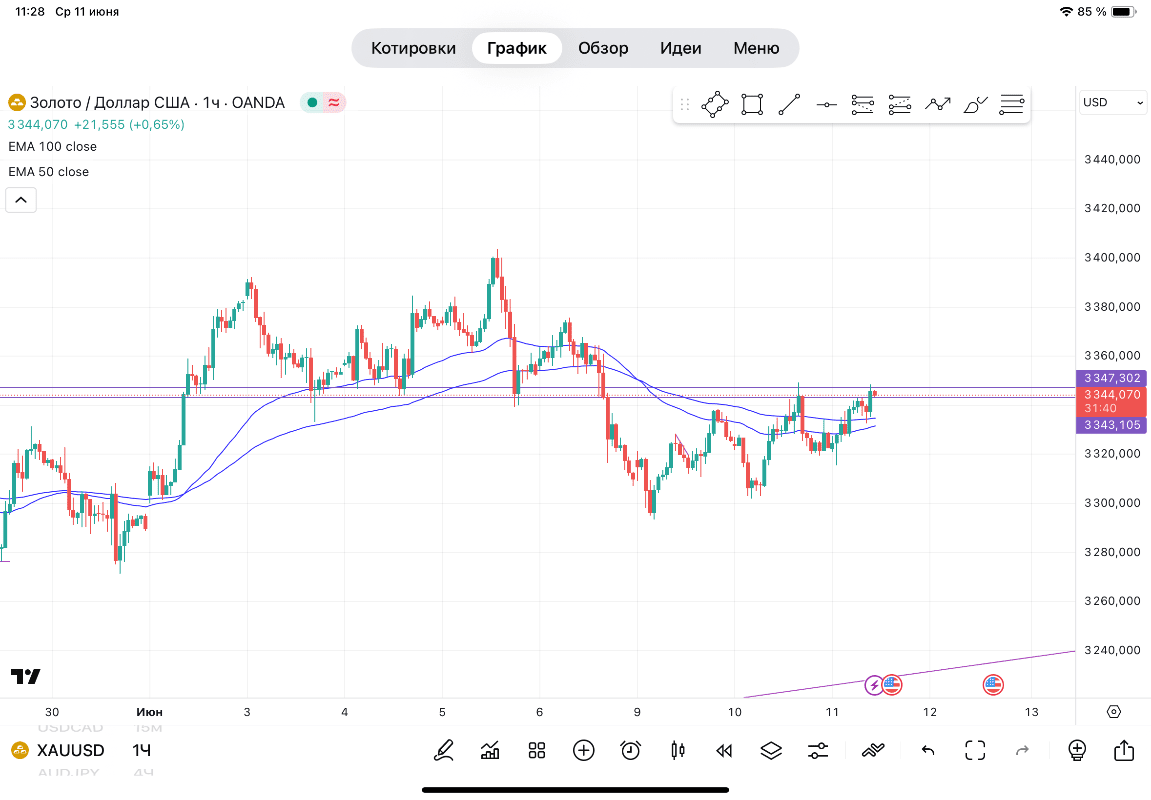
Task: Open the USD currency dropdown
Action: (1113, 102)
